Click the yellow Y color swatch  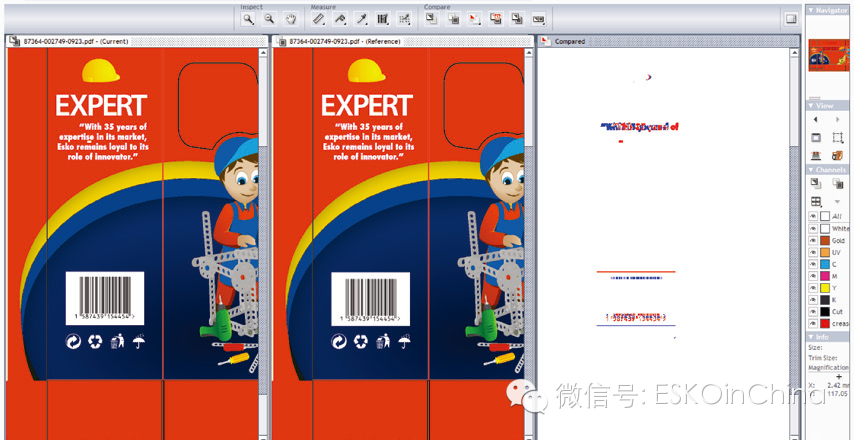(x=825, y=288)
